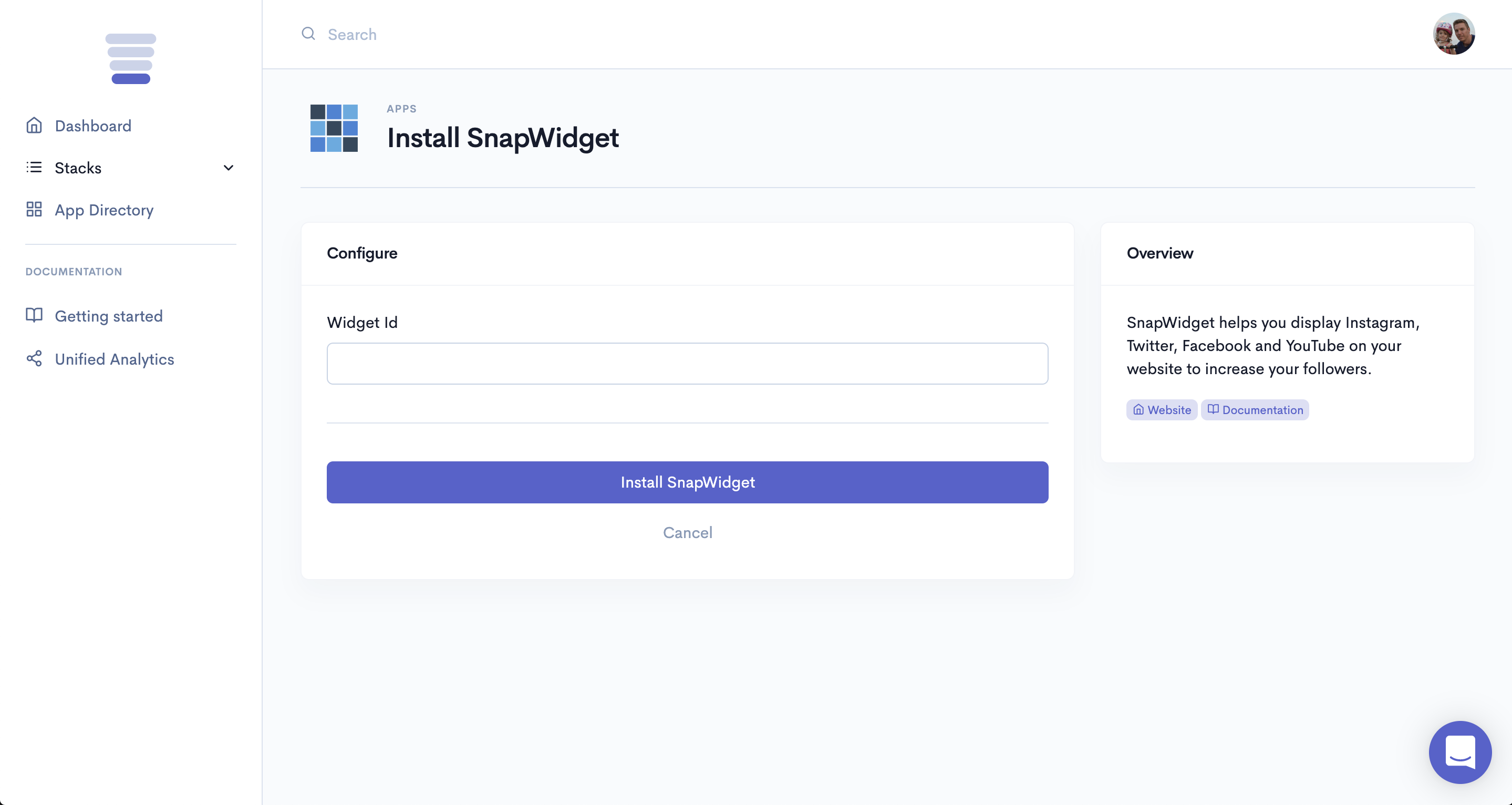Open SnapWidget Website link
The height and width of the screenshot is (805, 1512).
coord(1162,410)
